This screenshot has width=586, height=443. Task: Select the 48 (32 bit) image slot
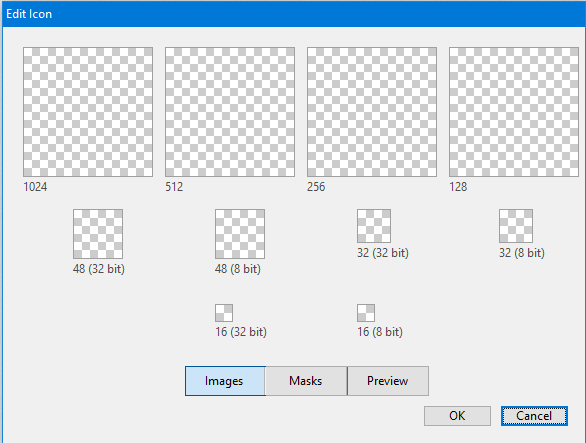point(98,234)
